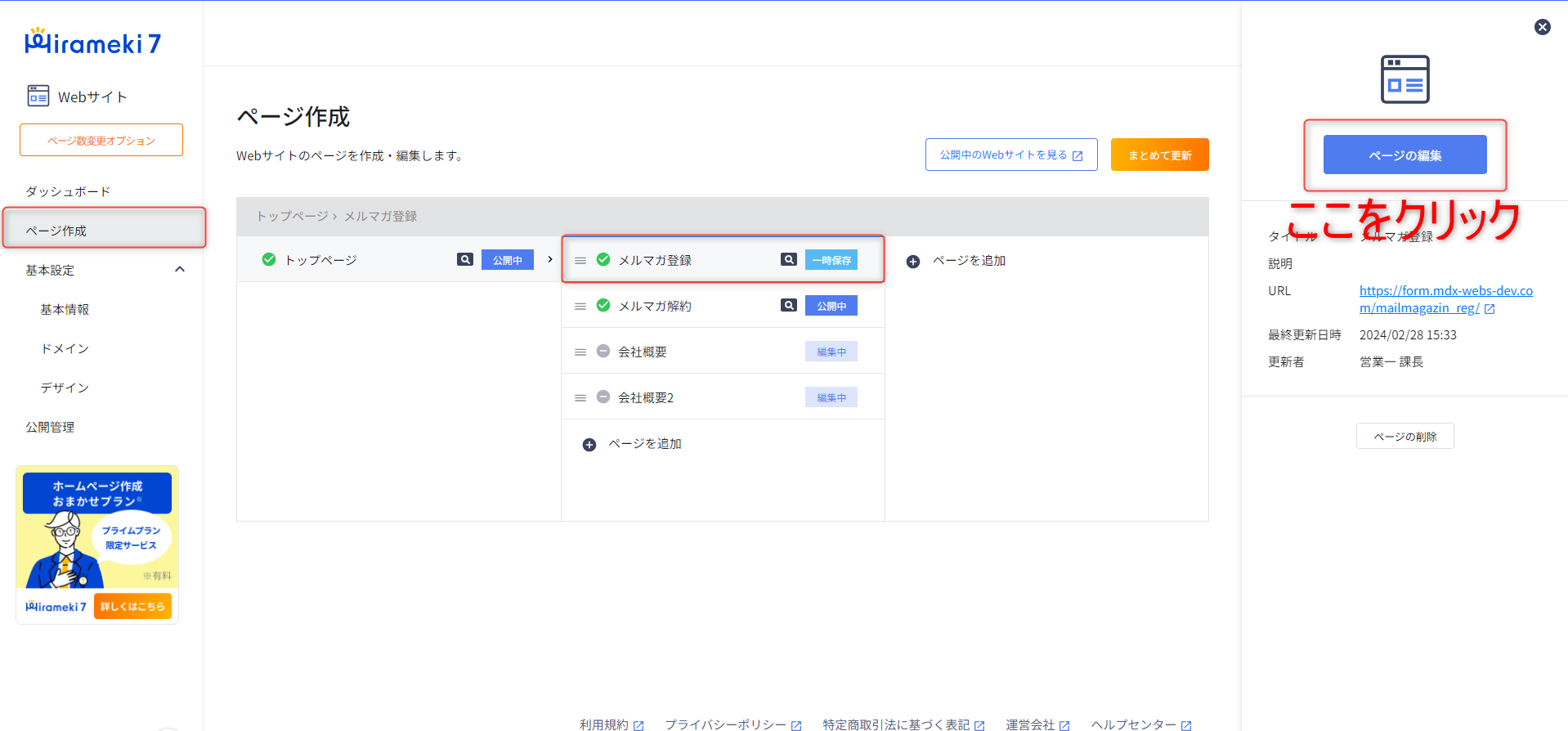Click gray status circle of 会社概要
Viewport: 1568px width, 731px height.
tap(603, 352)
